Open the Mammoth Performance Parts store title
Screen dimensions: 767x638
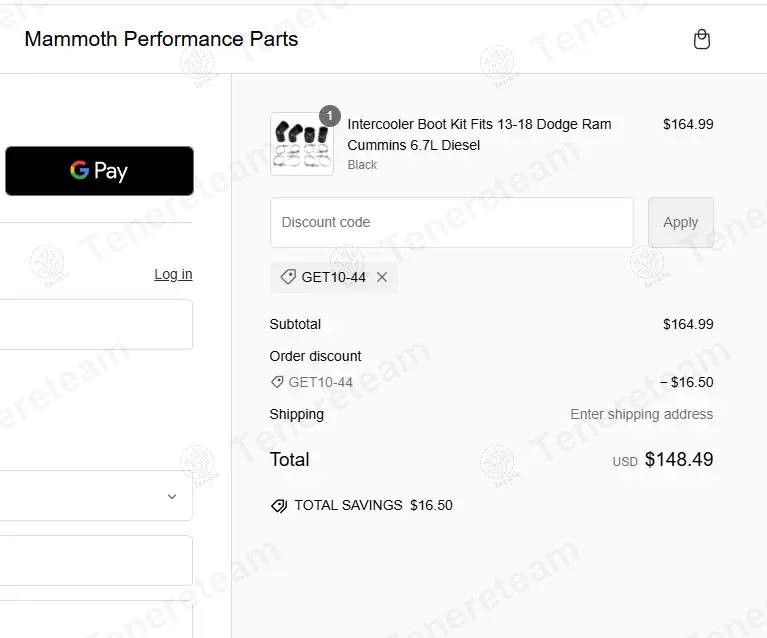tap(161, 40)
